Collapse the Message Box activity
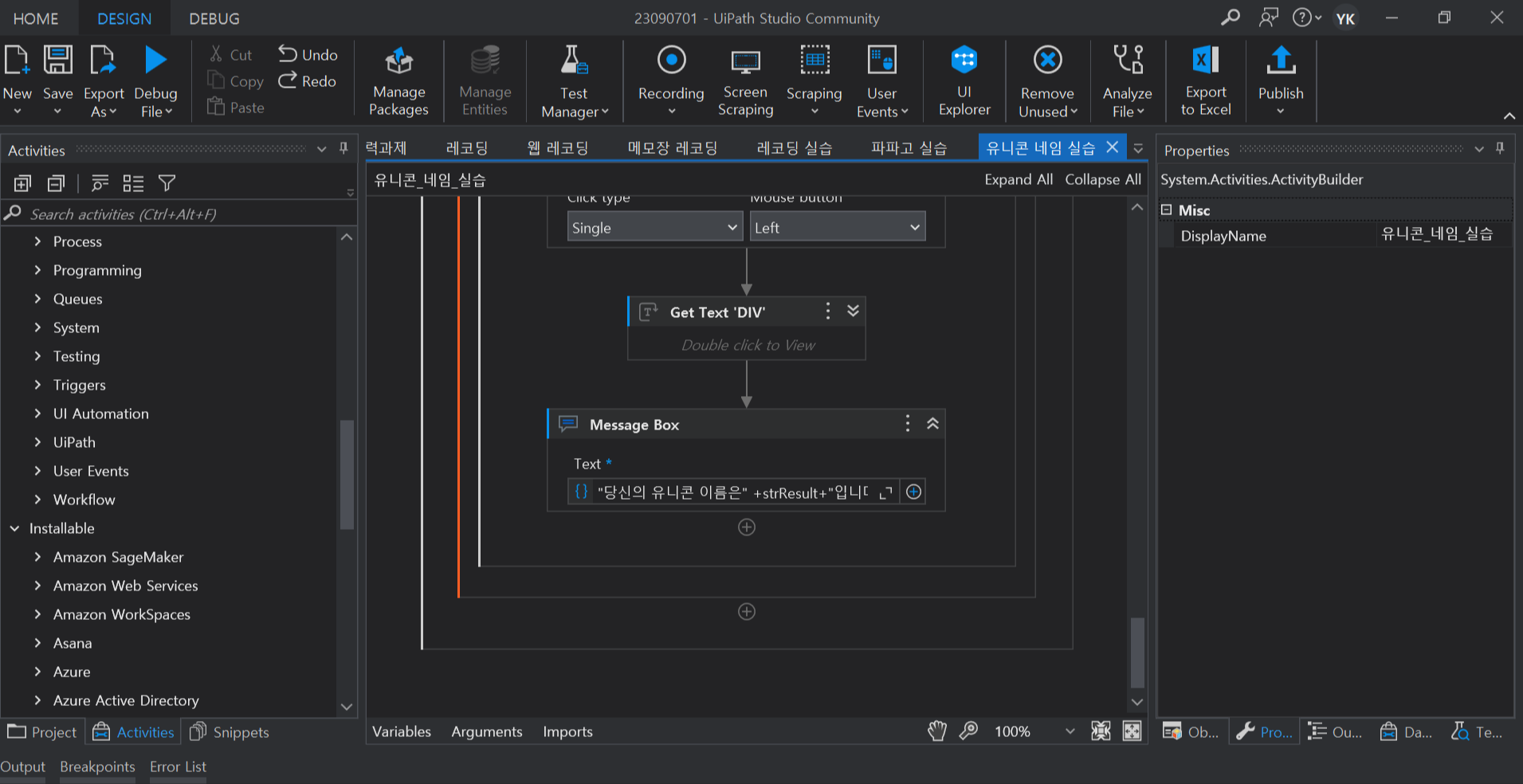Viewport: 1523px width, 784px height. (x=932, y=424)
